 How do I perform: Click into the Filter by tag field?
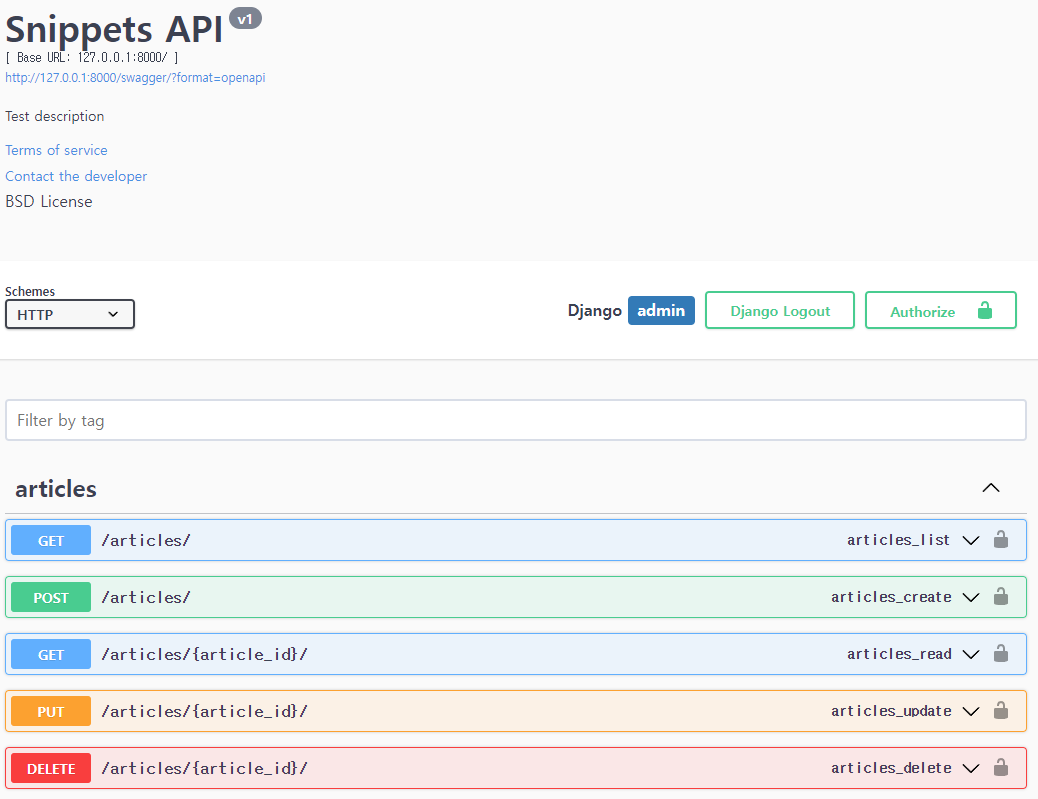(x=516, y=420)
